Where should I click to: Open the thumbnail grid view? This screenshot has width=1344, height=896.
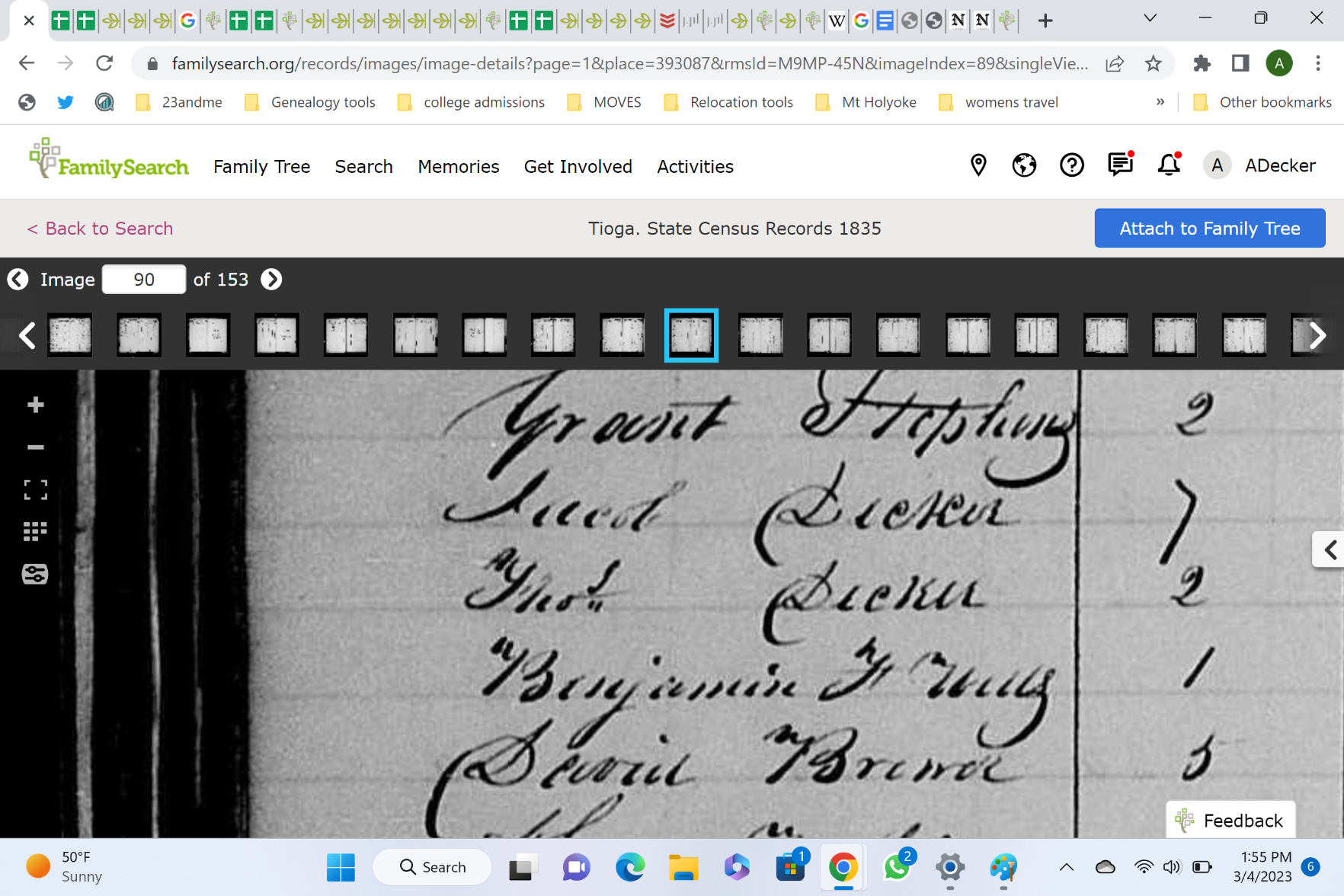(35, 531)
